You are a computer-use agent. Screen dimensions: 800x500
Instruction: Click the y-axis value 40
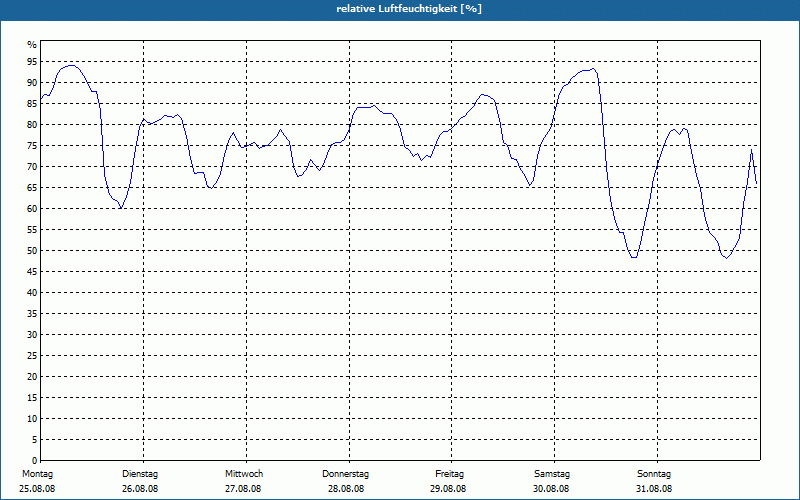pyautogui.click(x=32, y=292)
